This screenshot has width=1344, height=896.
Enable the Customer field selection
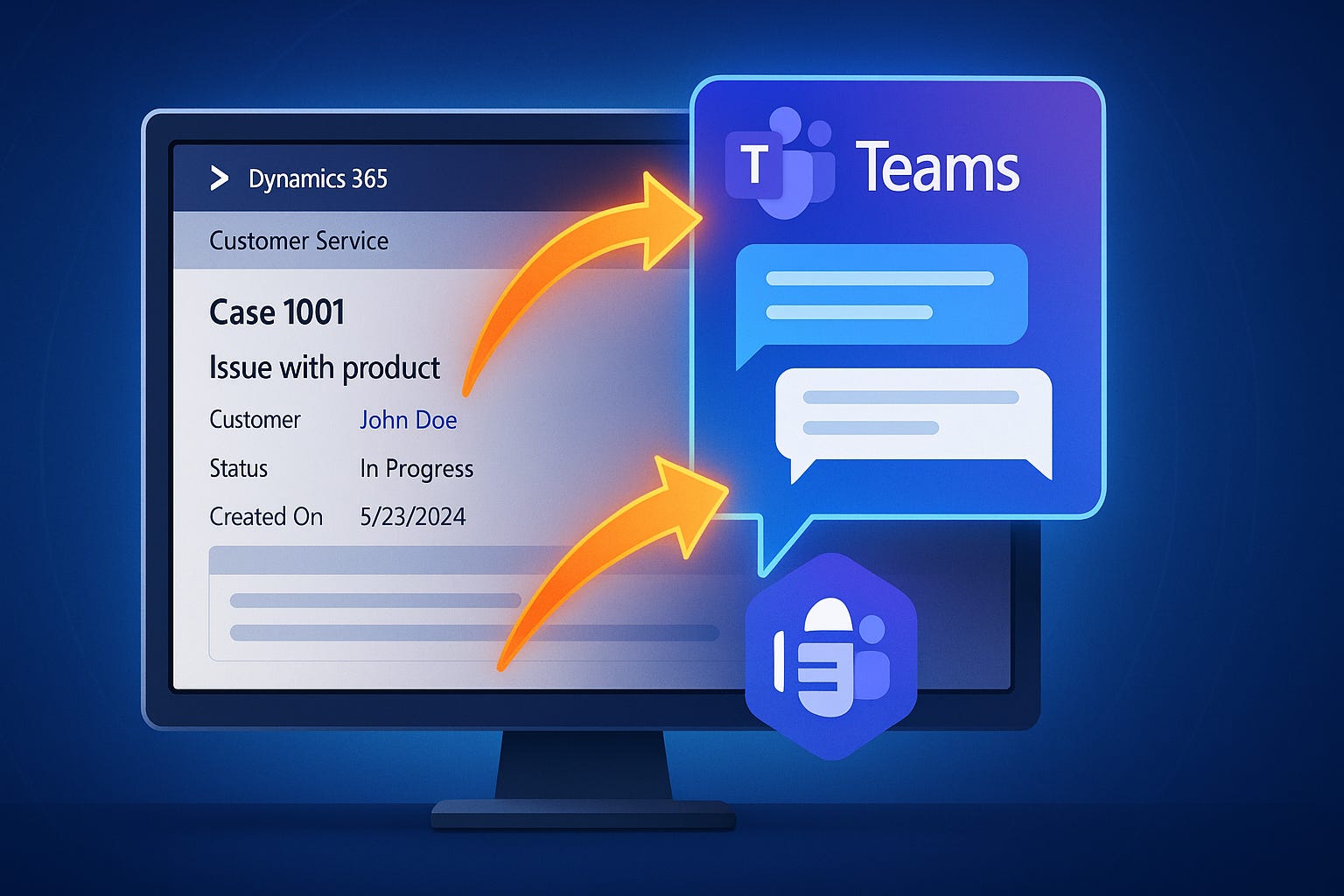(255, 420)
